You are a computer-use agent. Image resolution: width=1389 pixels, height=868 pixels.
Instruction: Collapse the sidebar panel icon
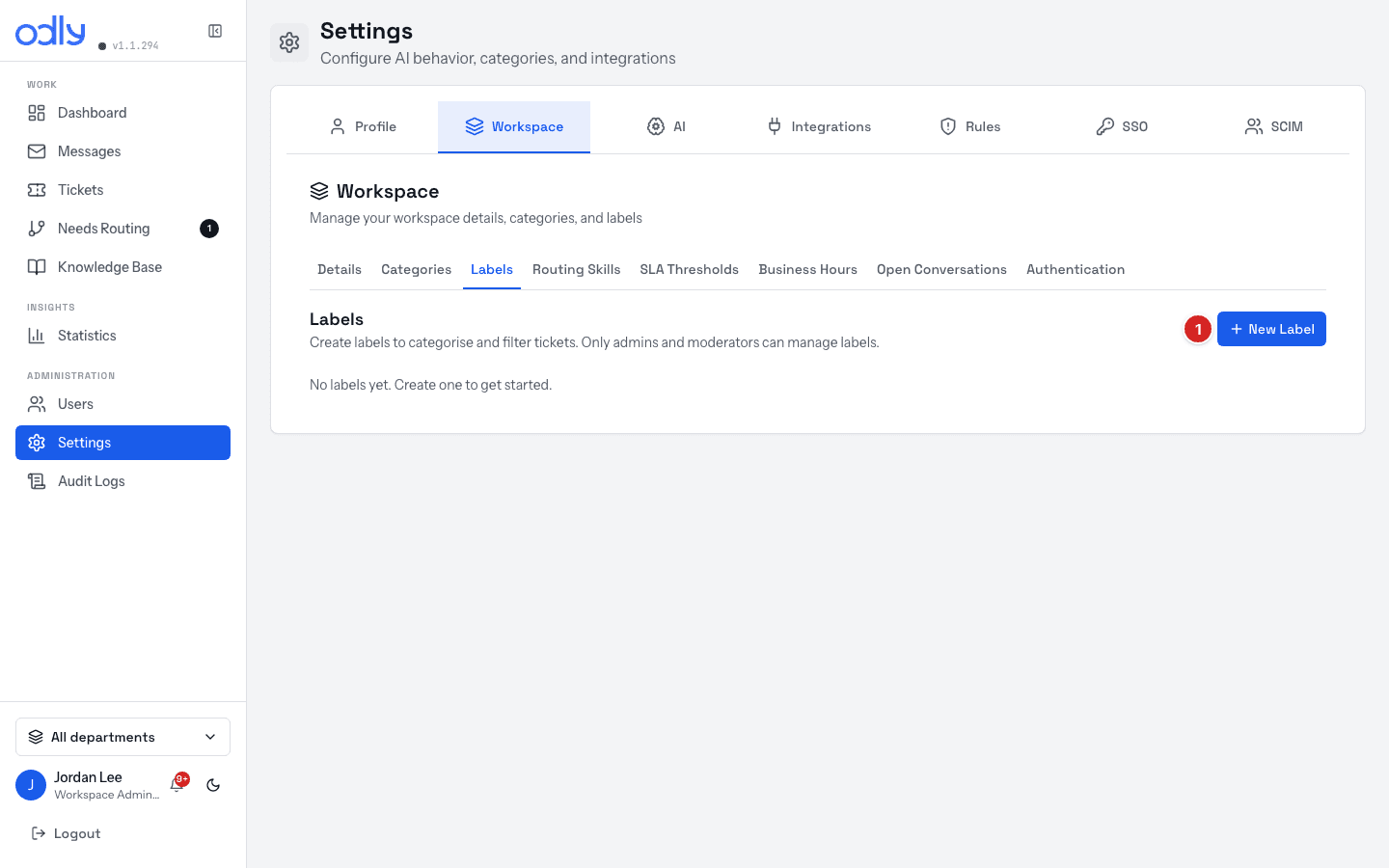click(x=215, y=31)
